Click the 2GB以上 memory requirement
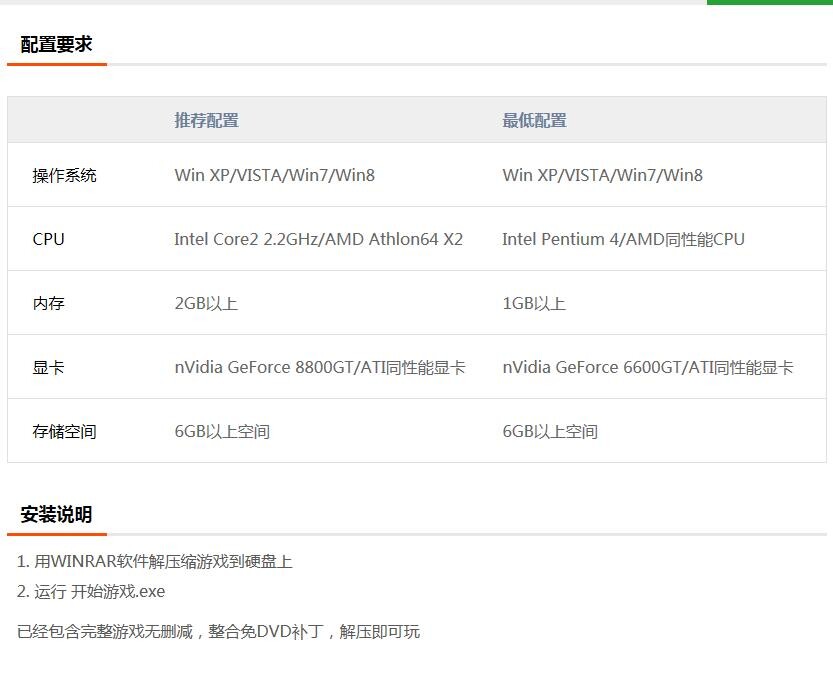The image size is (833, 682). (207, 303)
